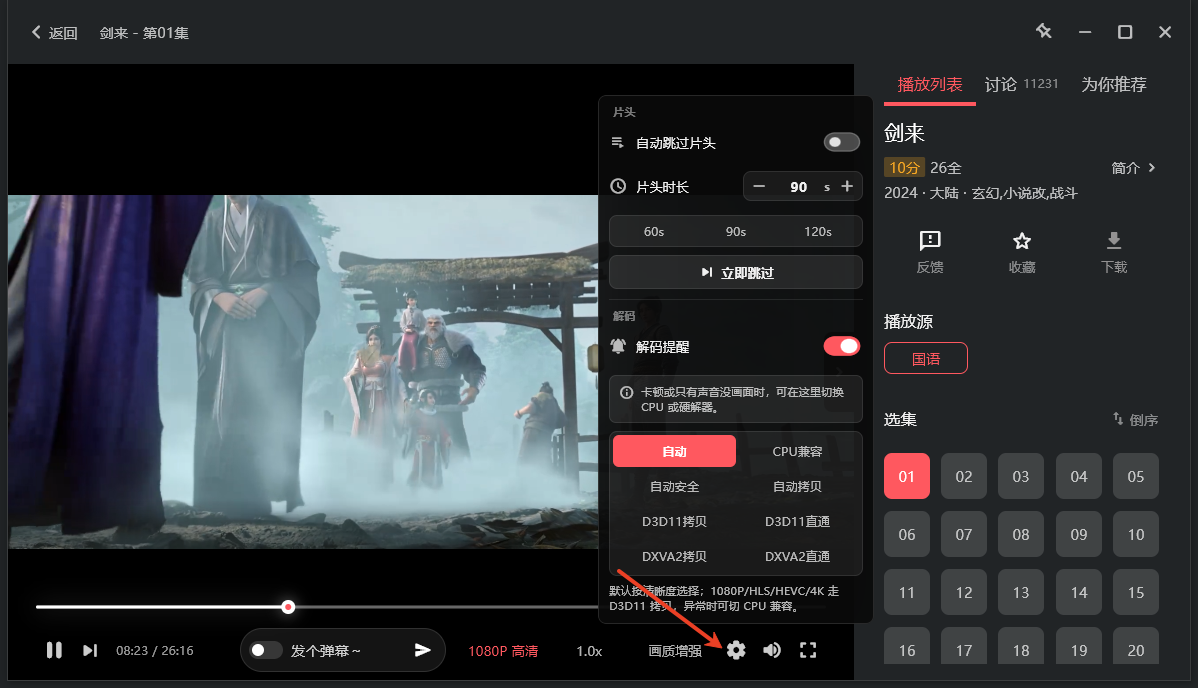Play episode 08
The width and height of the screenshot is (1198, 688).
point(1021,534)
